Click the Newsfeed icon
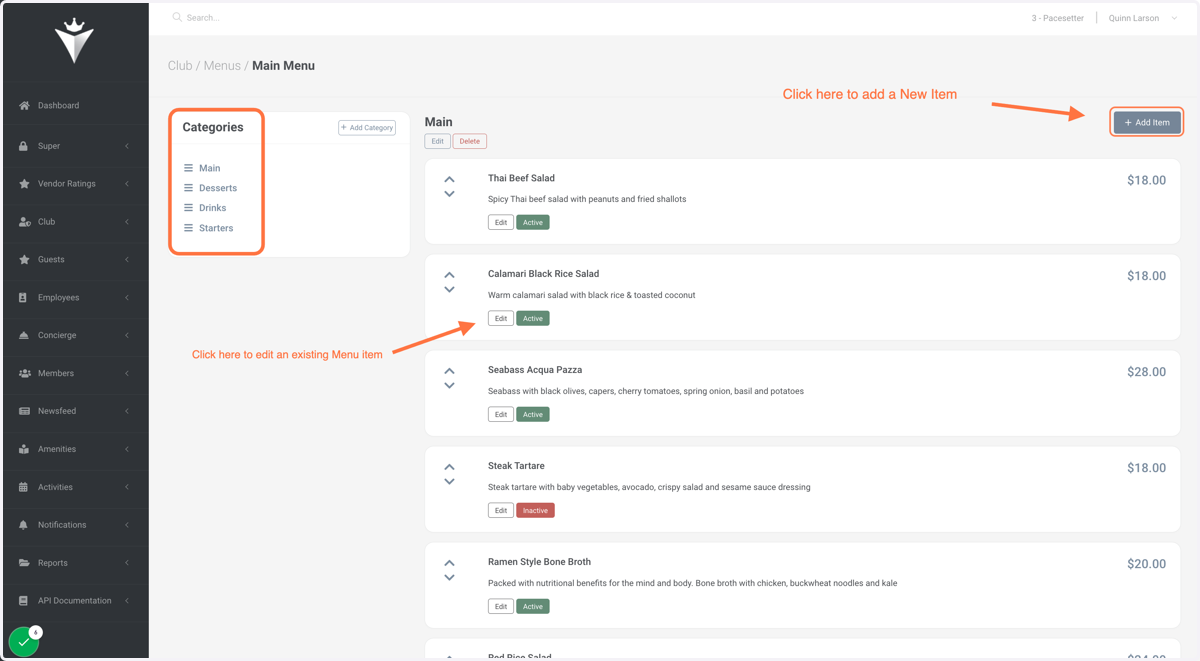 (24, 411)
